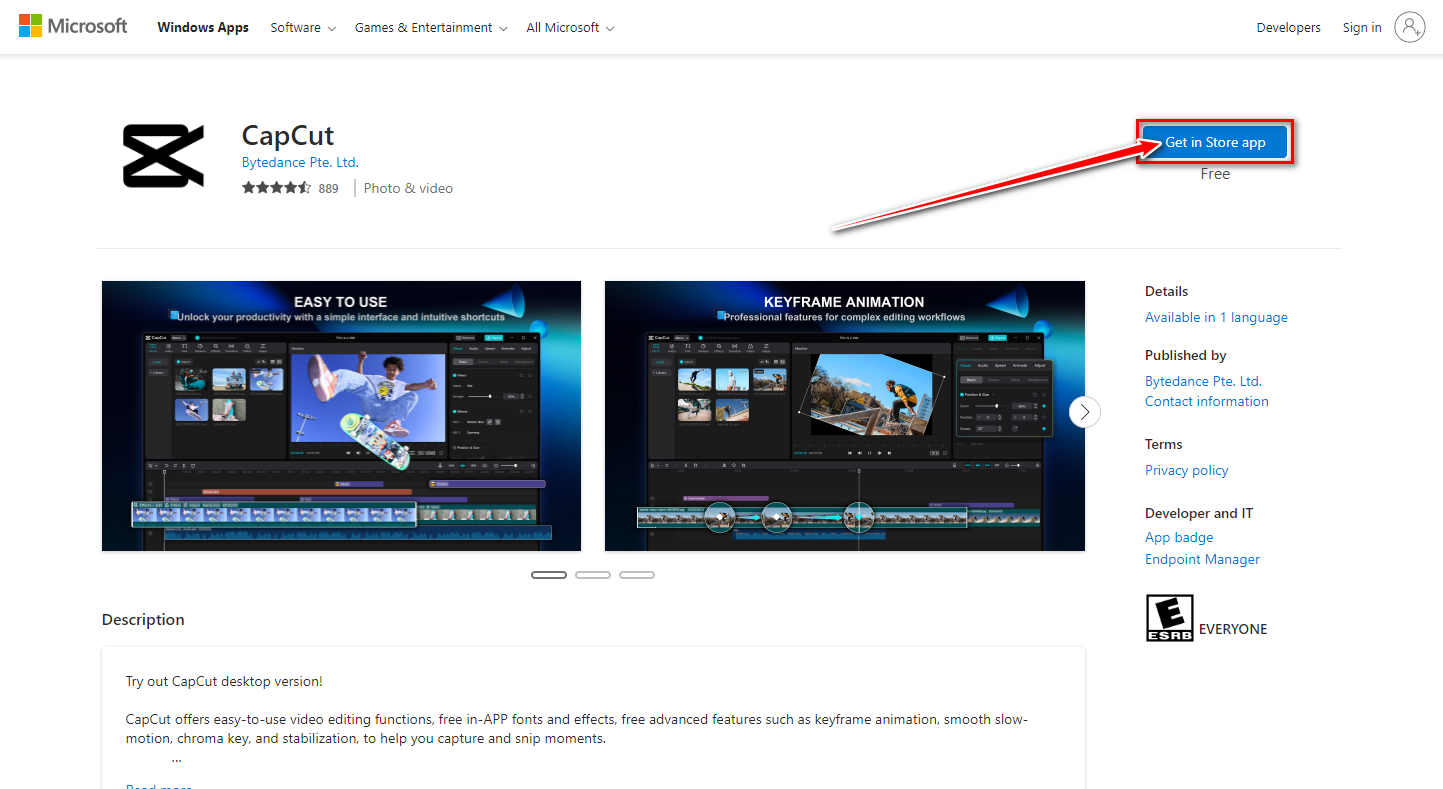
Task: Click the star rating display
Action: click(x=276, y=188)
